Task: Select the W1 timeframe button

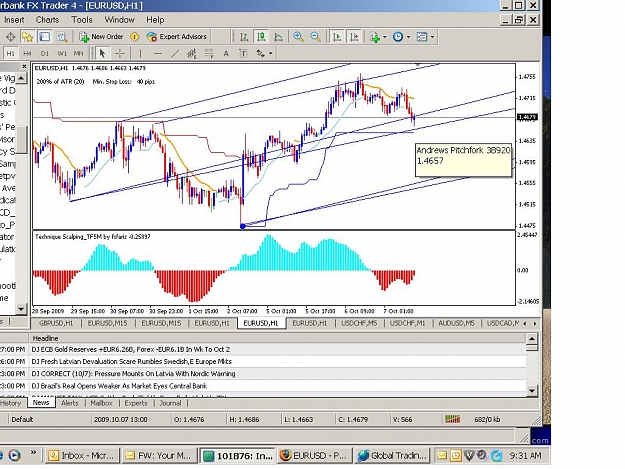Action: (61, 53)
